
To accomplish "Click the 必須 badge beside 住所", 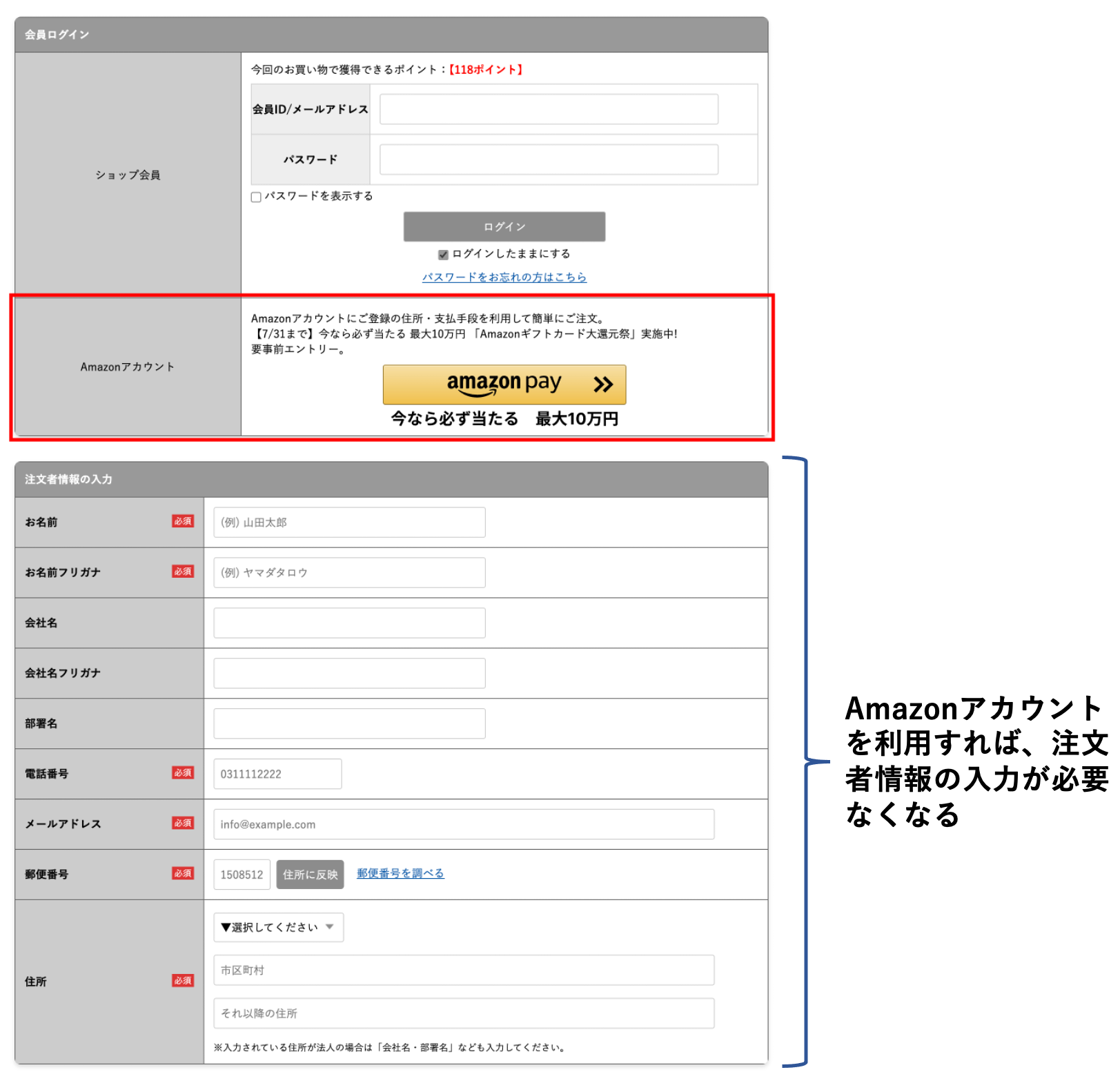I will point(183,980).
